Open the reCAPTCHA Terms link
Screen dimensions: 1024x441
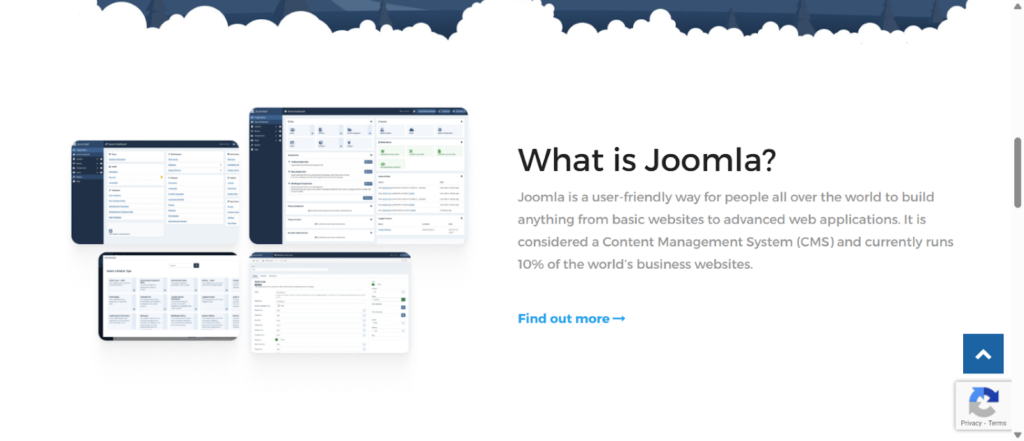[997, 423]
